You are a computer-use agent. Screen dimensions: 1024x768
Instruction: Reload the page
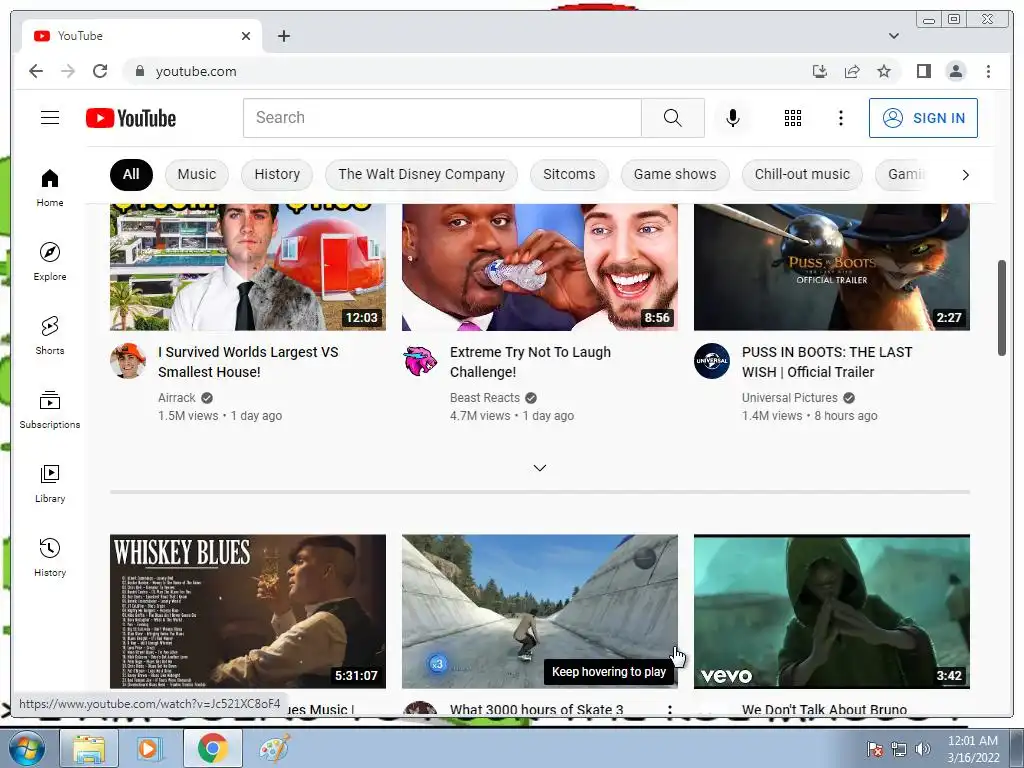tap(100, 71)
